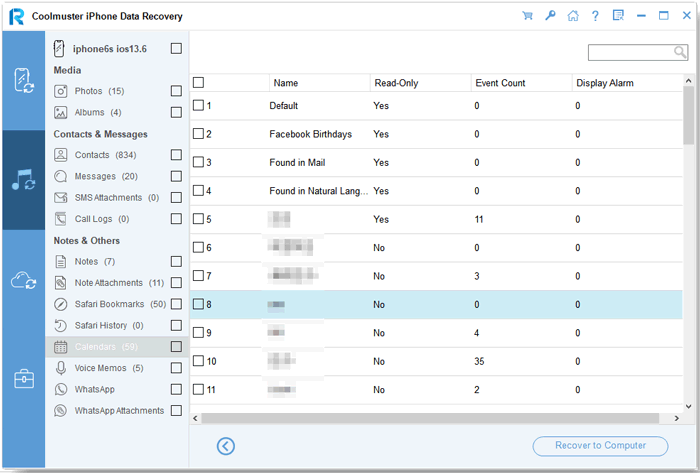Click the WhatsApp Attachments icon
This screenshot has width=700, height=473.
(x=60, y=411)
